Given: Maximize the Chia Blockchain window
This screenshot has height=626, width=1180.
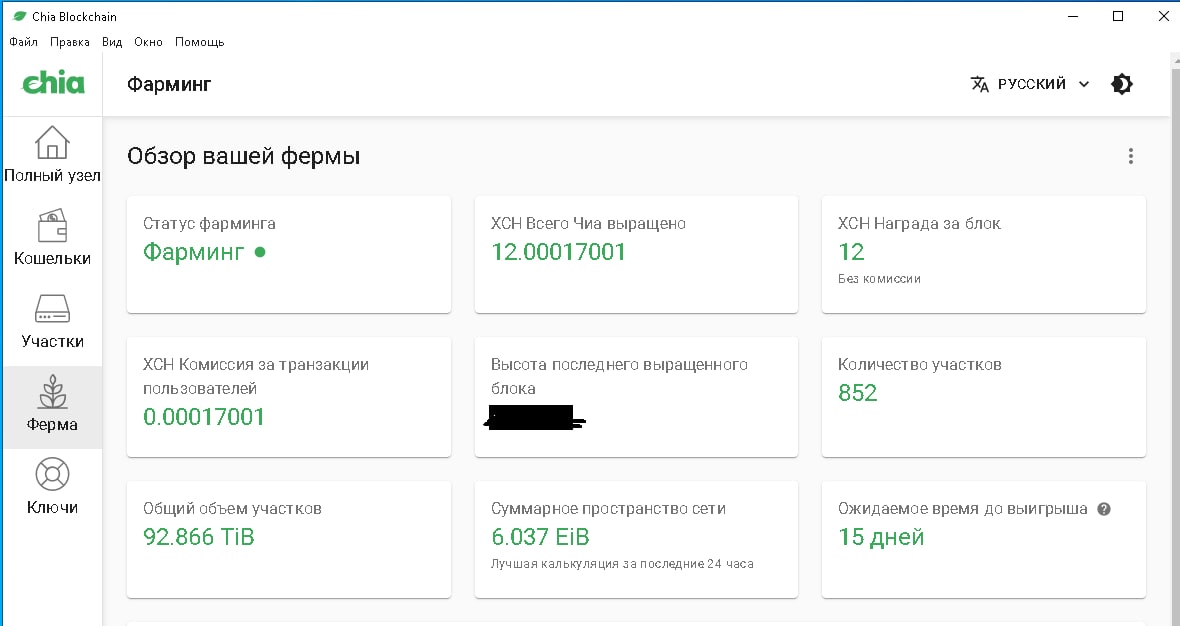Looking at the screenshot, I should click(1118, 16).
